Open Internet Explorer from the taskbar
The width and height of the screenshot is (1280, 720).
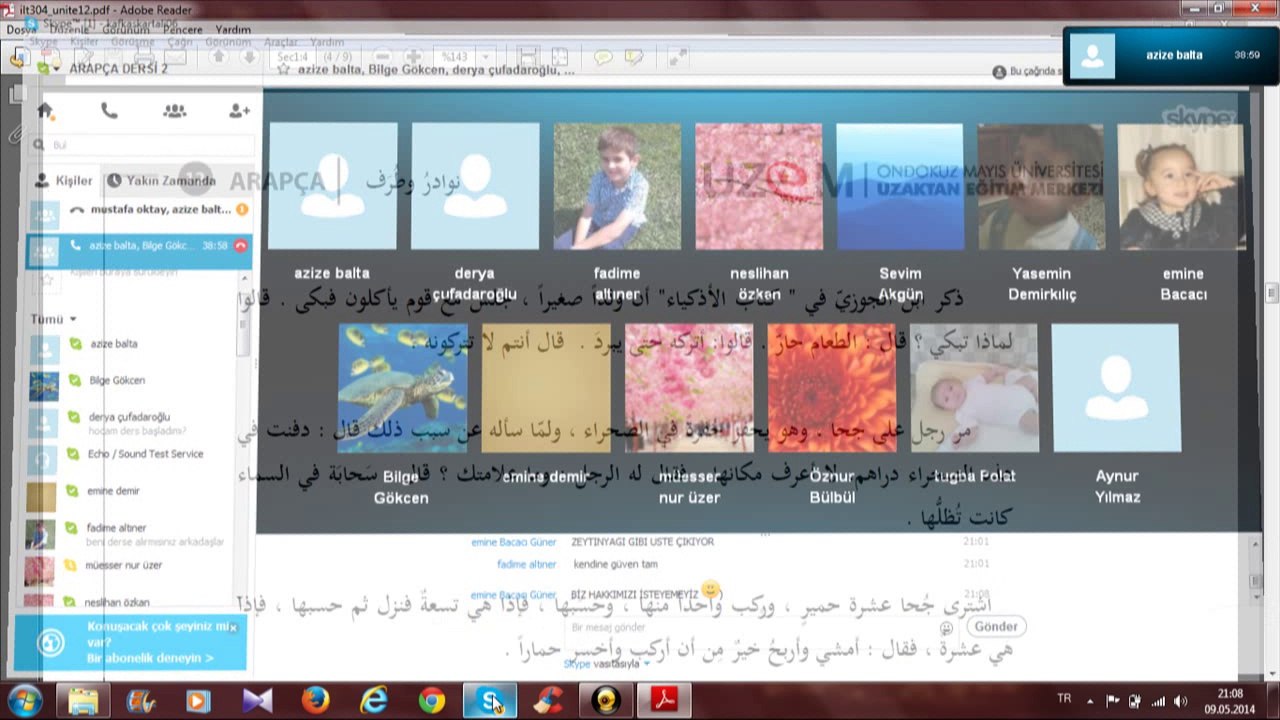point(373,701)
